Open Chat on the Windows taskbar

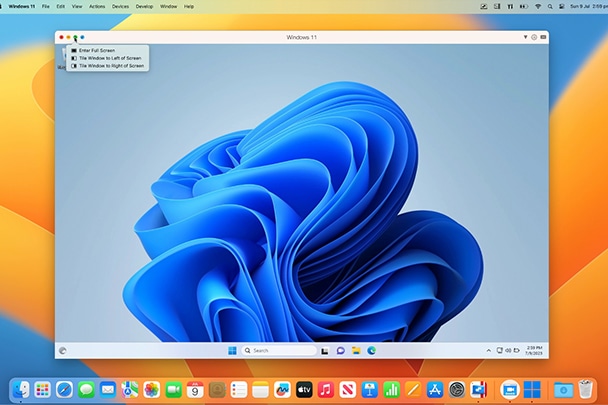pos(340,351)
